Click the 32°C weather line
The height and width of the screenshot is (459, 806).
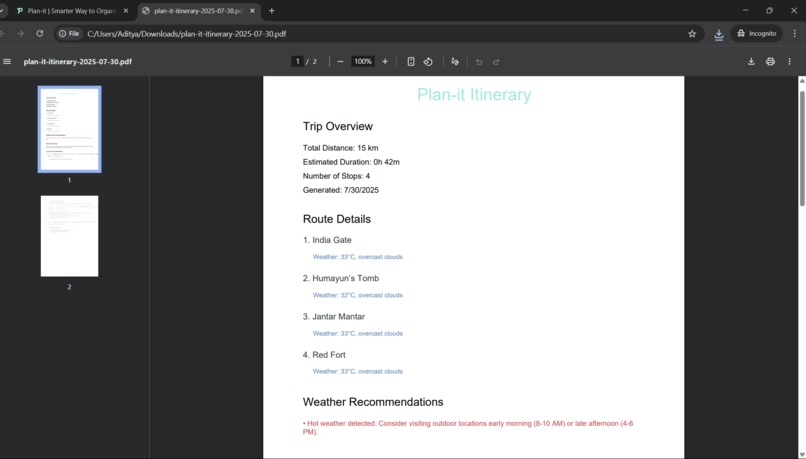(x=358, y=296)
